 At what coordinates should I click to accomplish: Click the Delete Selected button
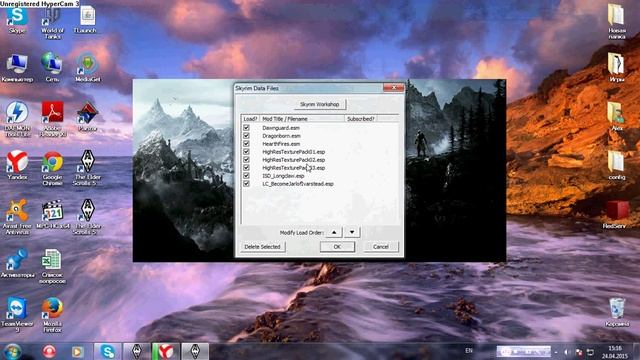(x=262, y=247)
